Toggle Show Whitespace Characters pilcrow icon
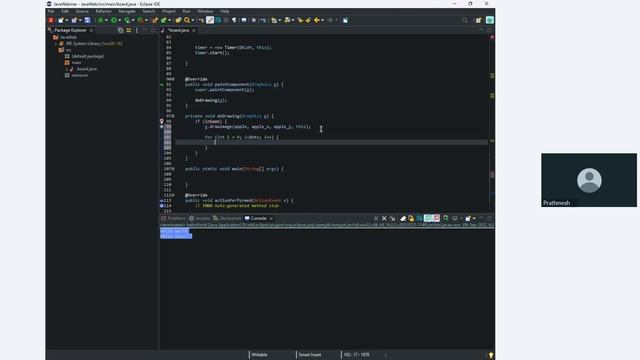This screenshot has width=640, height=360. pyautogui.click(x=234, y=20)
